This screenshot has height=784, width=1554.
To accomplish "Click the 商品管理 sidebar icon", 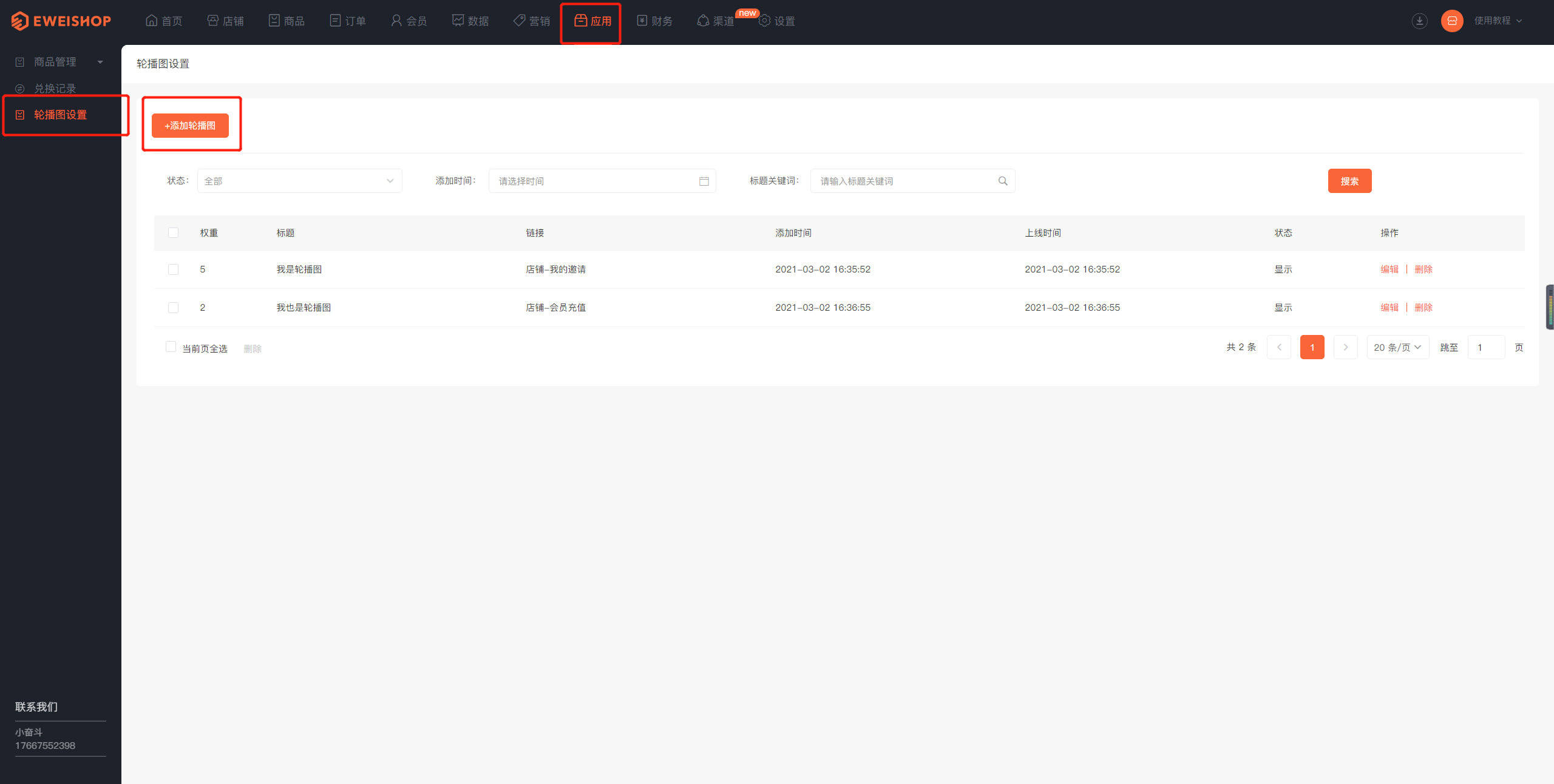I will pyautogui.click(x=19, y=62).
